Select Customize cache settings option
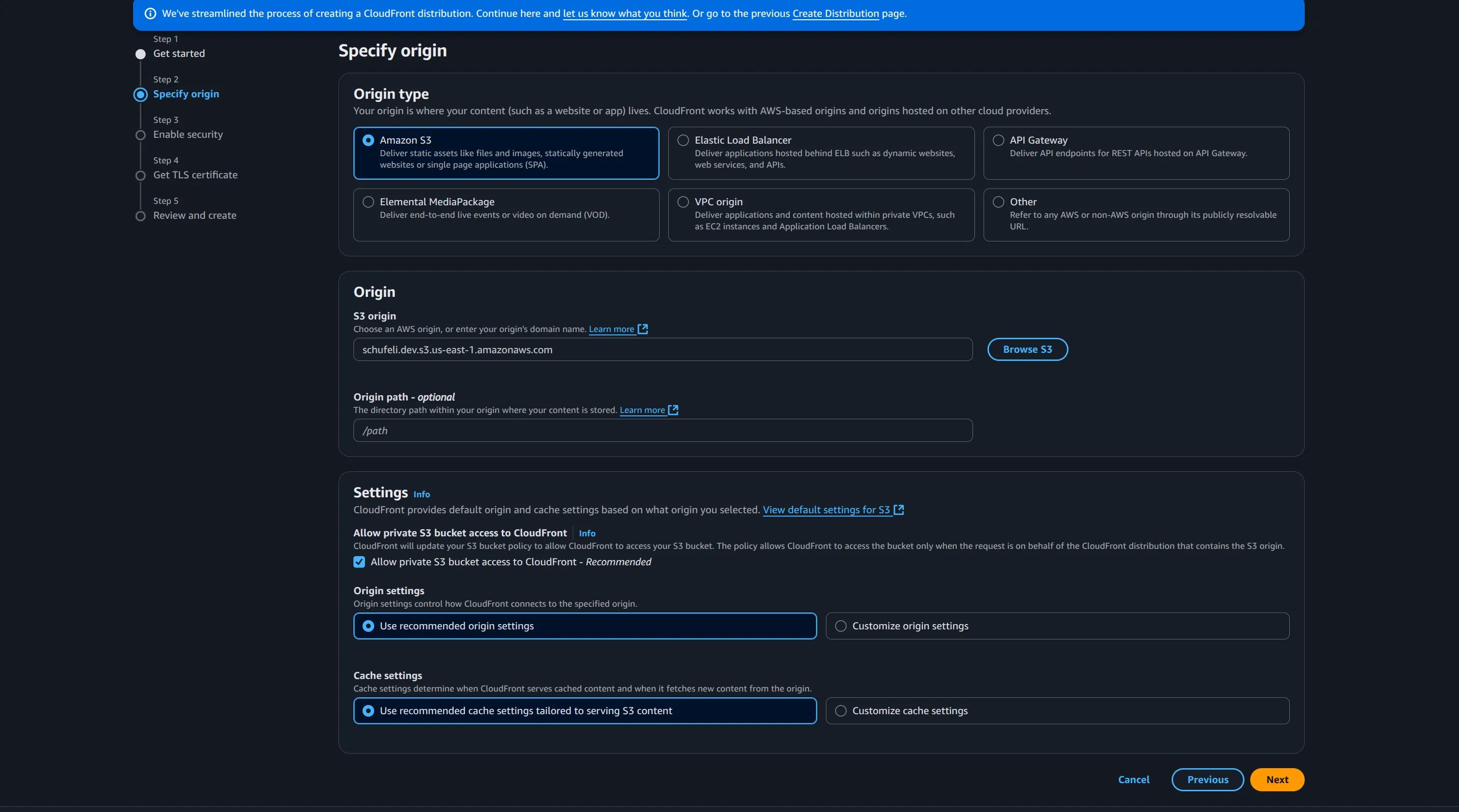The height and width of the screenshot is (812, 1459). (x=840, y=711)
